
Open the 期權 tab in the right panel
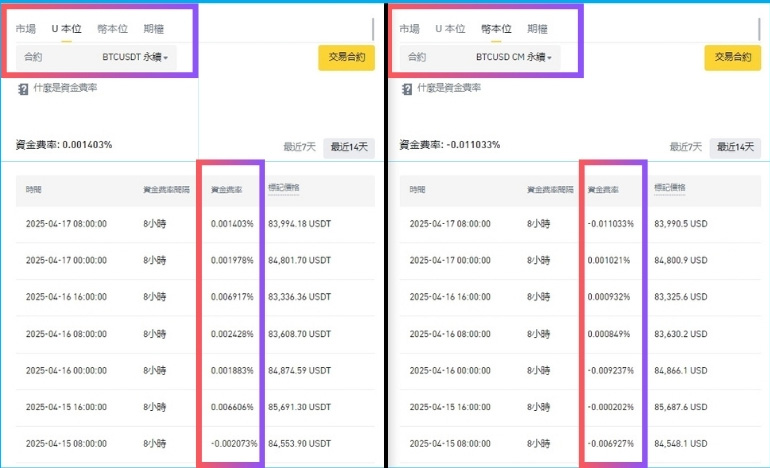537,29
